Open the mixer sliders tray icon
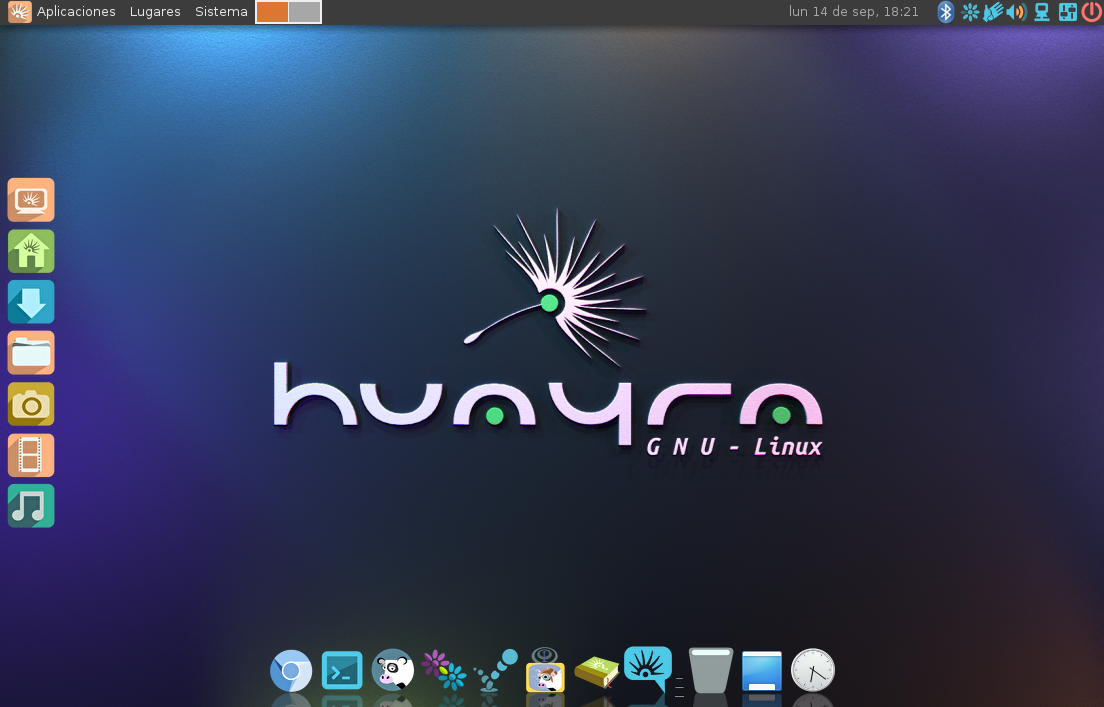 tap(1067, 12)
